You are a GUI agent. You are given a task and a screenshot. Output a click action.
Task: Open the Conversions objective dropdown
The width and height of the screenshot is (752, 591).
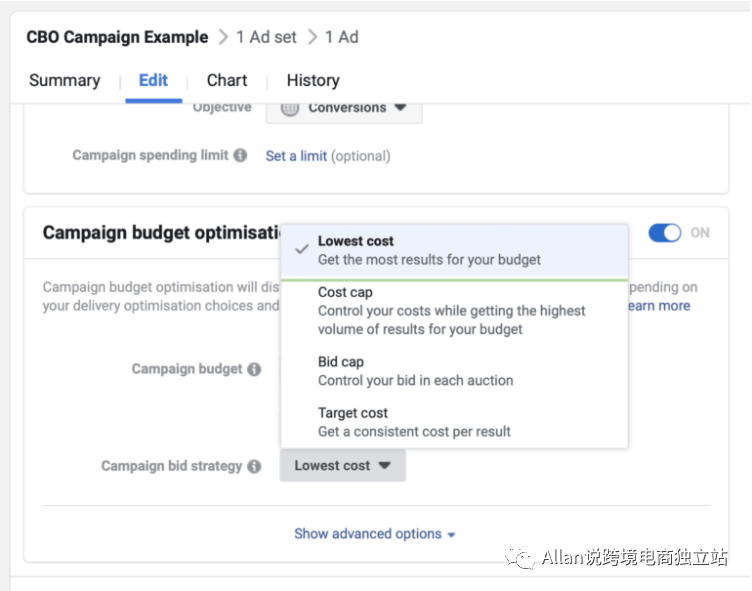tap(344, 108)
